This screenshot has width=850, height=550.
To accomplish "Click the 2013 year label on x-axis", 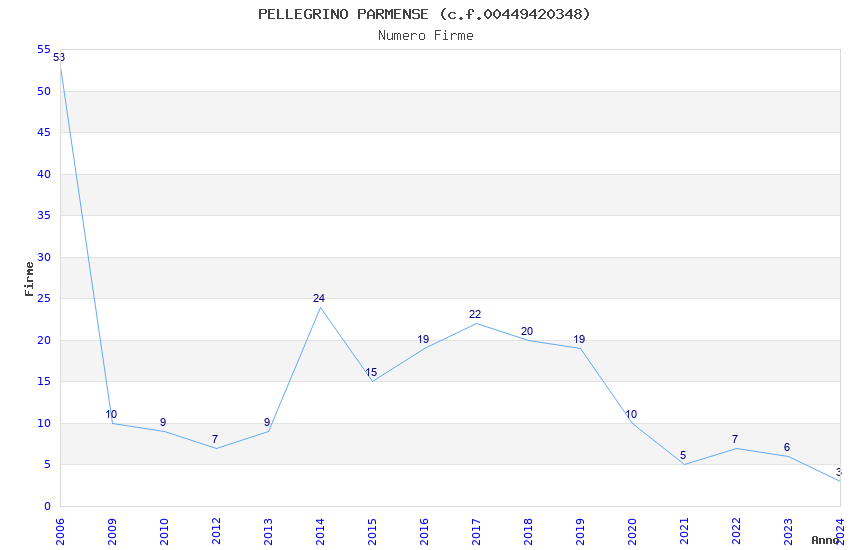I will click(x=268, y=528).
